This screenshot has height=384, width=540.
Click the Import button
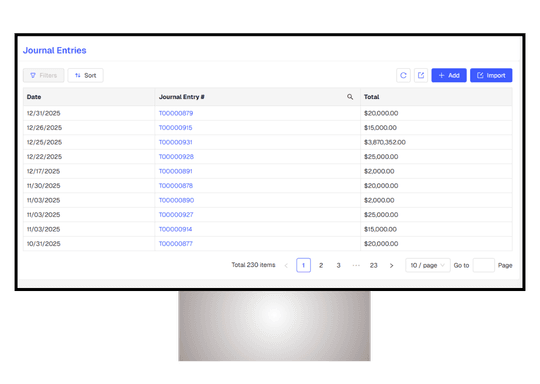tap(491, 75)
